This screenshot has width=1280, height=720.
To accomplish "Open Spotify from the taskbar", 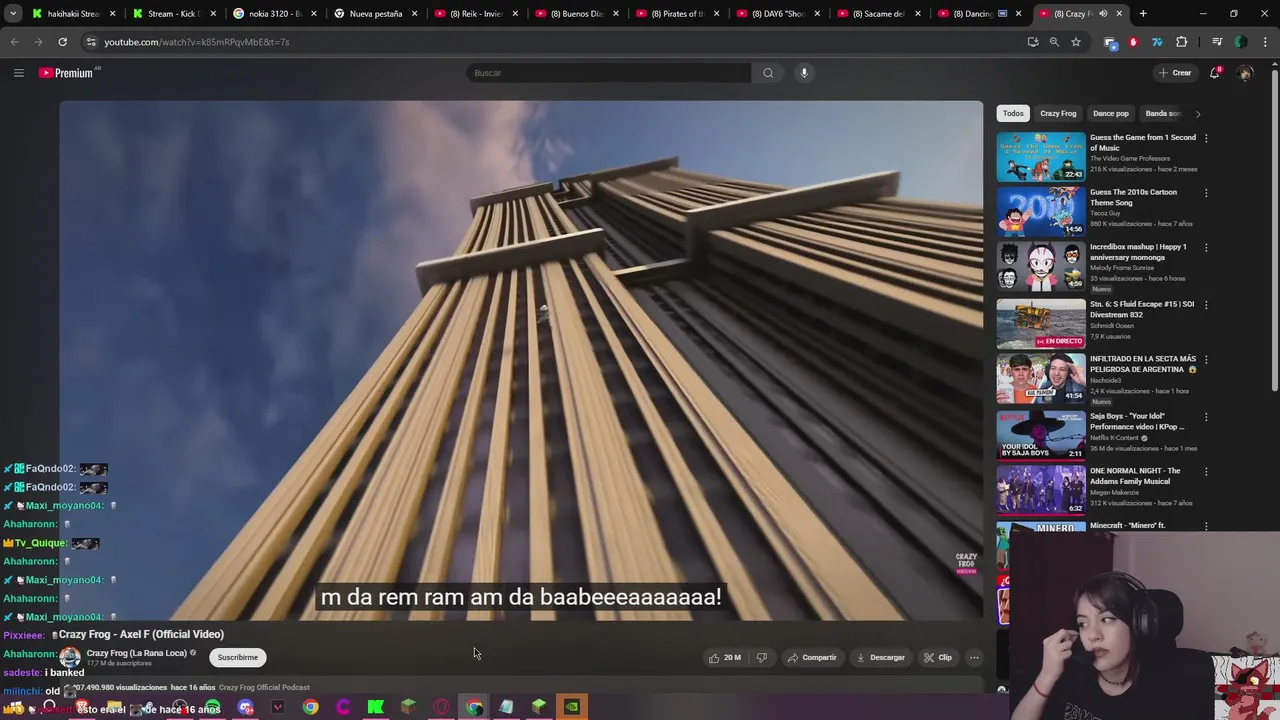I will 213,708.
